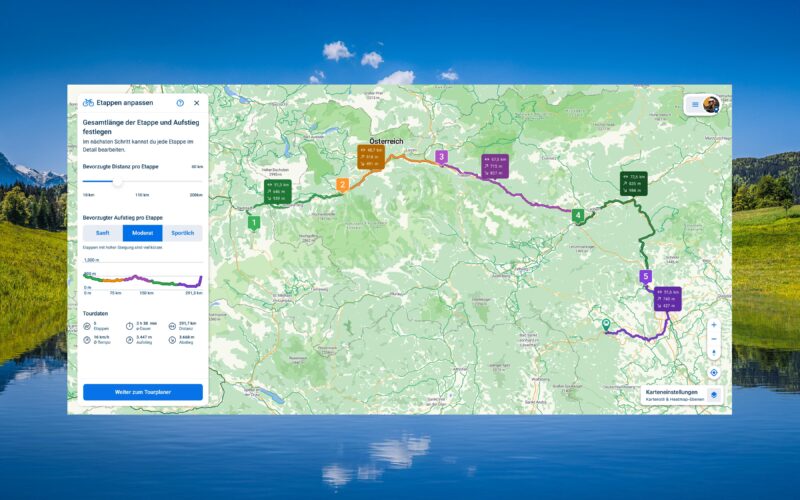Open the hamburger menu icon

695,105
